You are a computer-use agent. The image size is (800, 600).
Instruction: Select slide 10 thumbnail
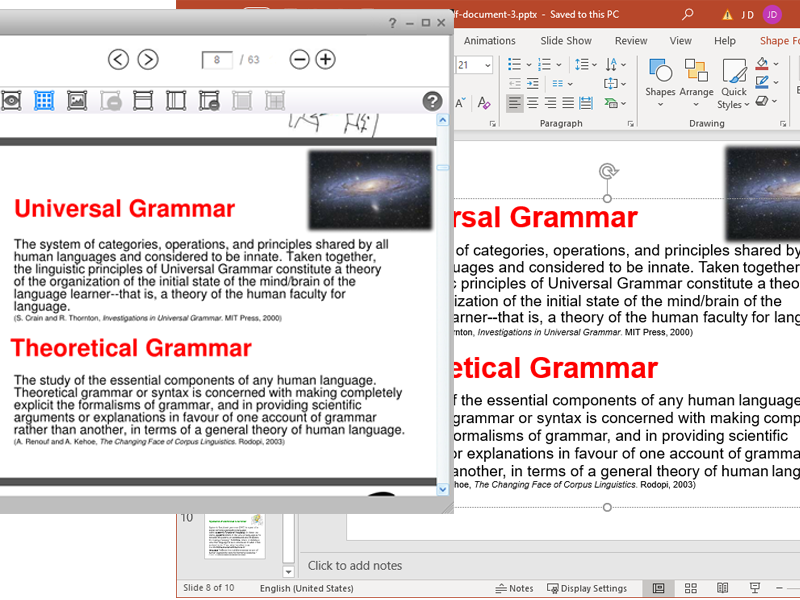click(235, 535)
